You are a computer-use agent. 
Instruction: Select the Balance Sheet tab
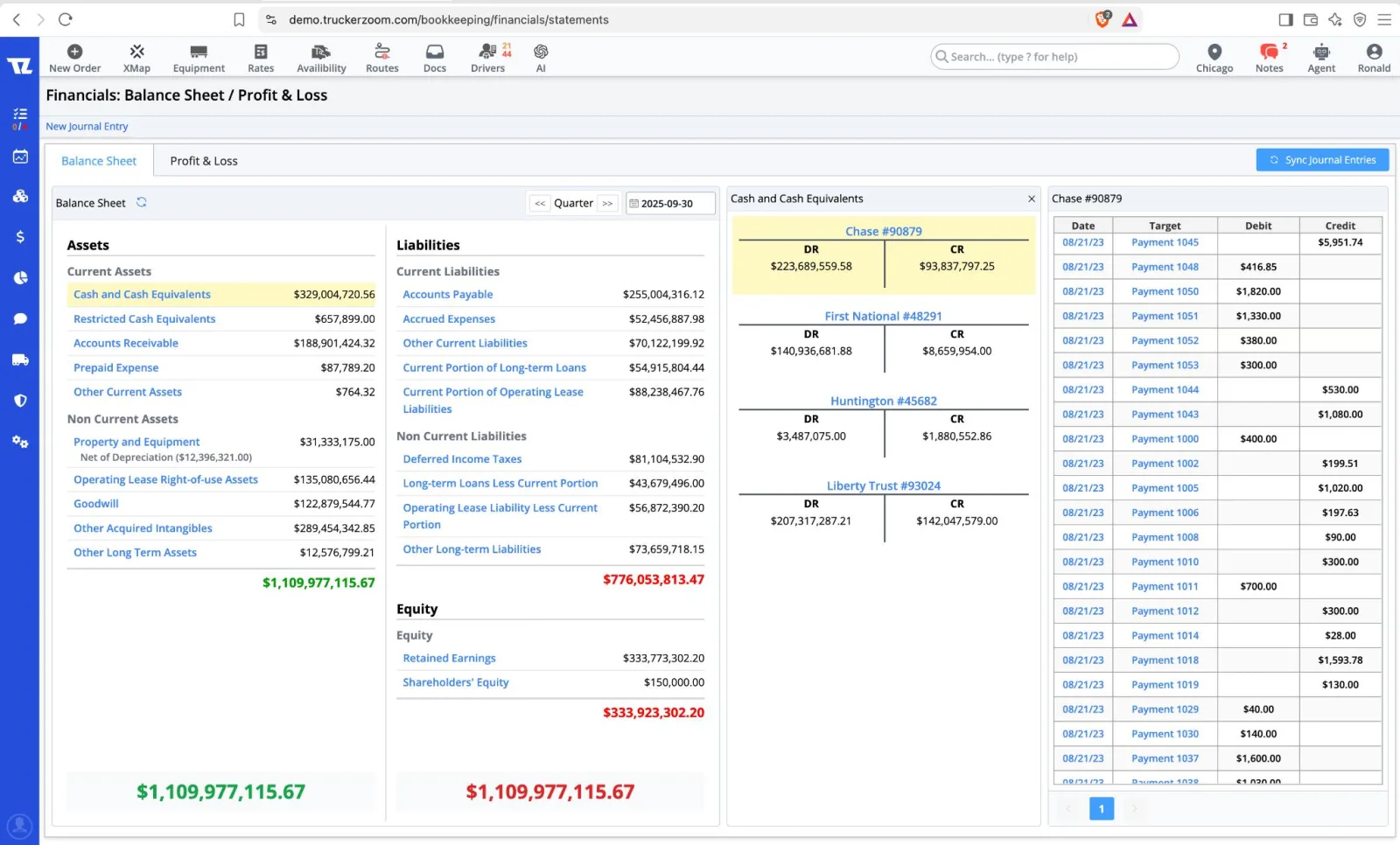point(99,161)
